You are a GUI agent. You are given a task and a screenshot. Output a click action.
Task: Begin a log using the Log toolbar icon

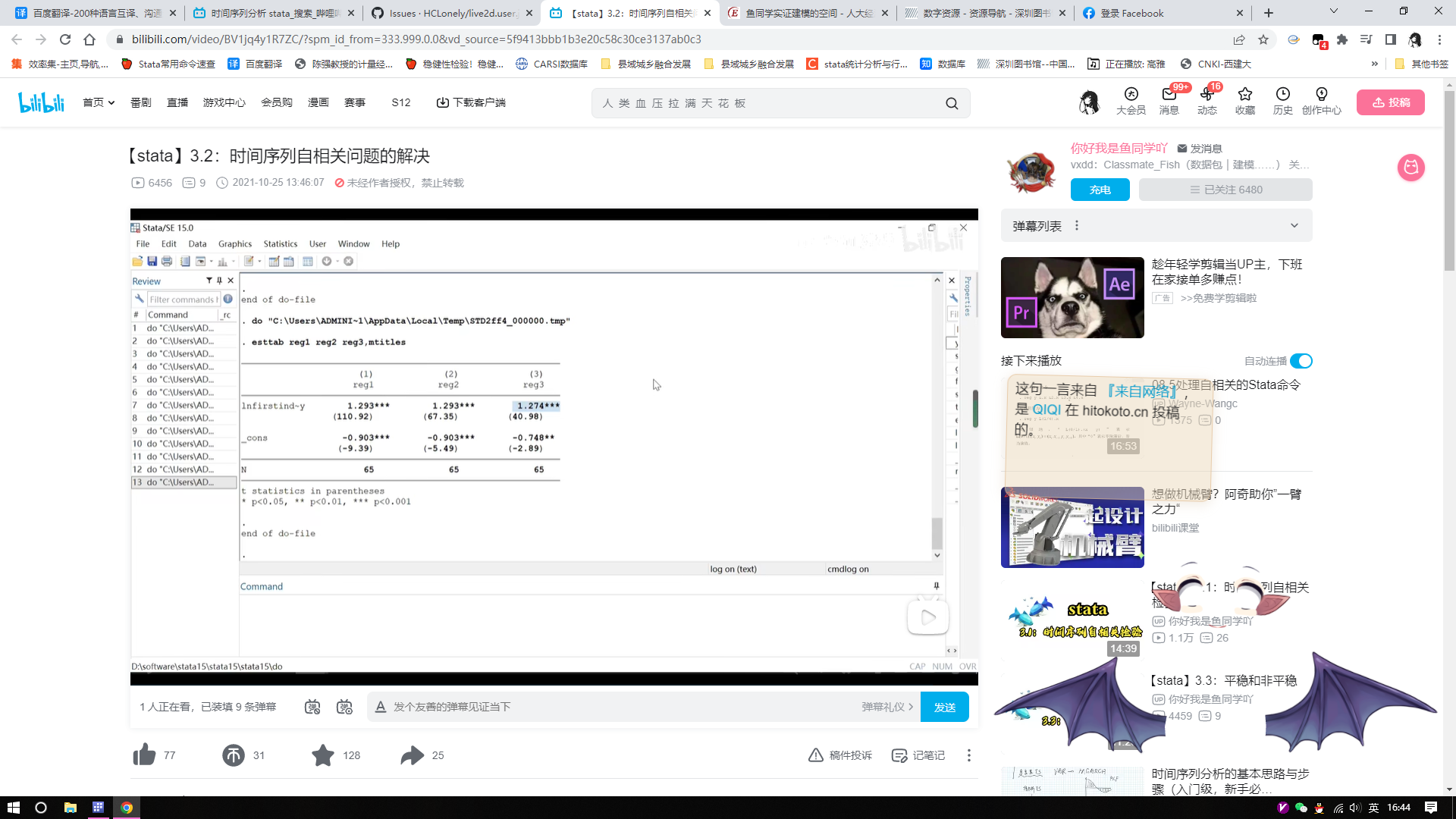pos(184,261)
